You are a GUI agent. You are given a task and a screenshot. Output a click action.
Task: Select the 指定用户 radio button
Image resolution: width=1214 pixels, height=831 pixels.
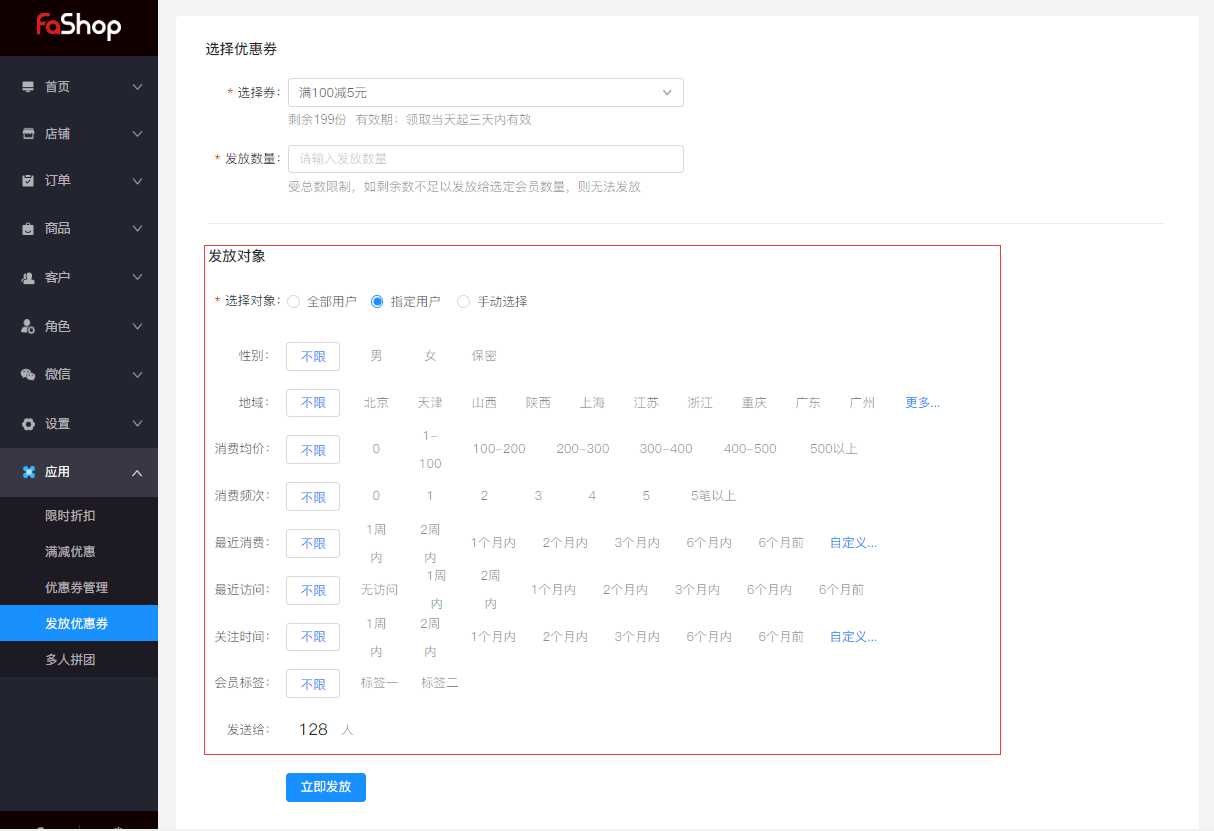coord(377,301)
